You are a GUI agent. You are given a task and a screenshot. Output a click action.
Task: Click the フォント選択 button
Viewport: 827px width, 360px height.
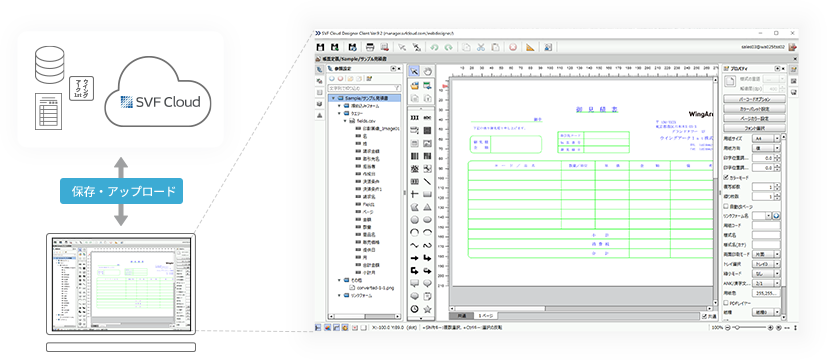pyautogui.click(x=754, y=128)
